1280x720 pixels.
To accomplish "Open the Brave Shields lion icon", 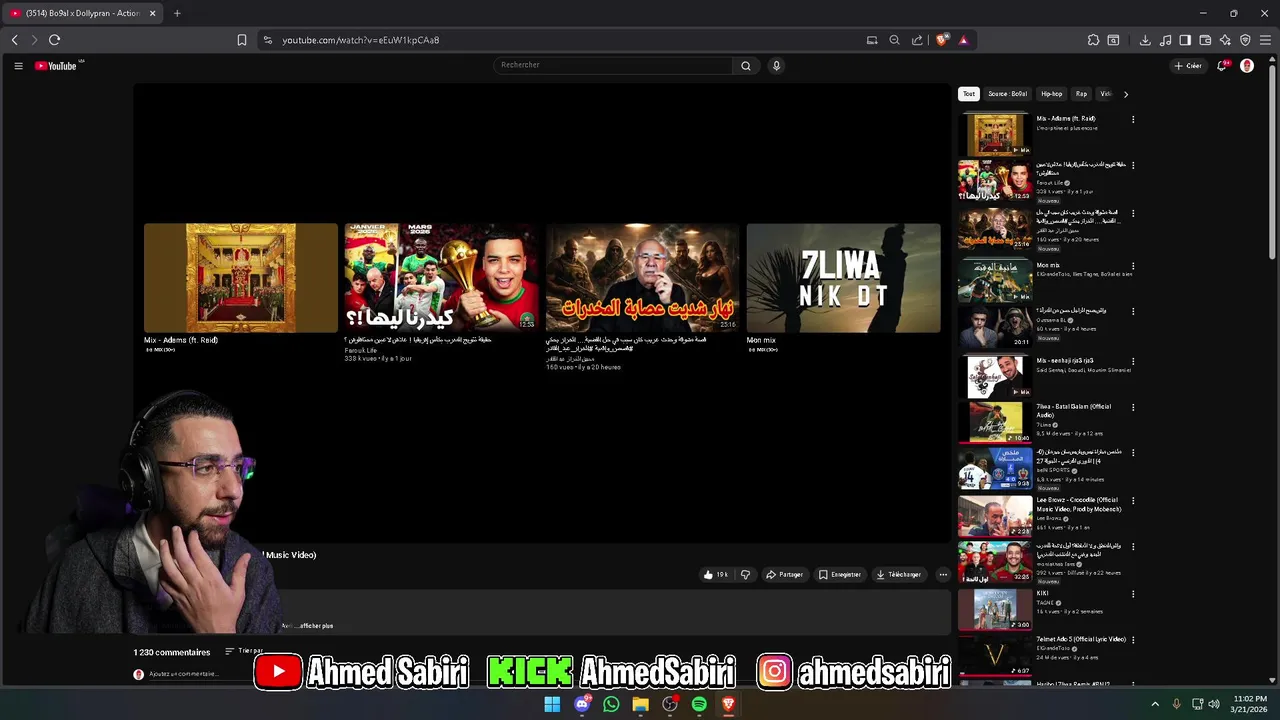I will pyautogui.click(x=942, y=40).
